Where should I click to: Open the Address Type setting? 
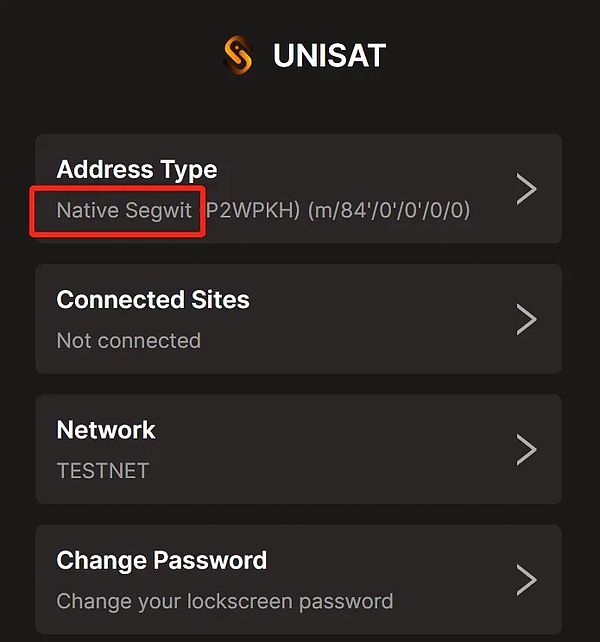coord(137,170)
